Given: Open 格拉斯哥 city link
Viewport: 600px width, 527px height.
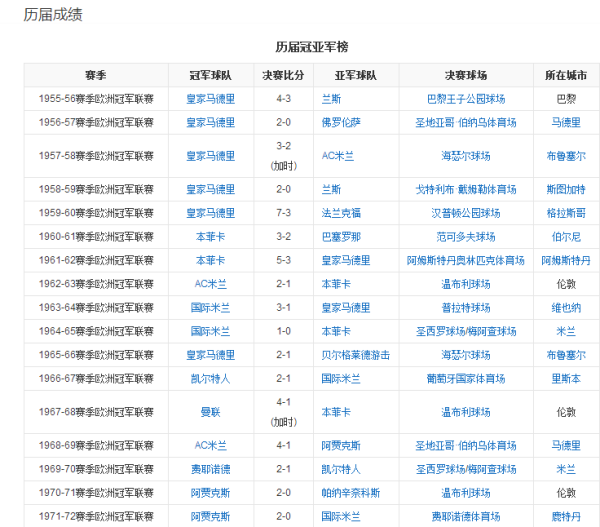Looking at the screenshot, I should click(x=566, y=213).
